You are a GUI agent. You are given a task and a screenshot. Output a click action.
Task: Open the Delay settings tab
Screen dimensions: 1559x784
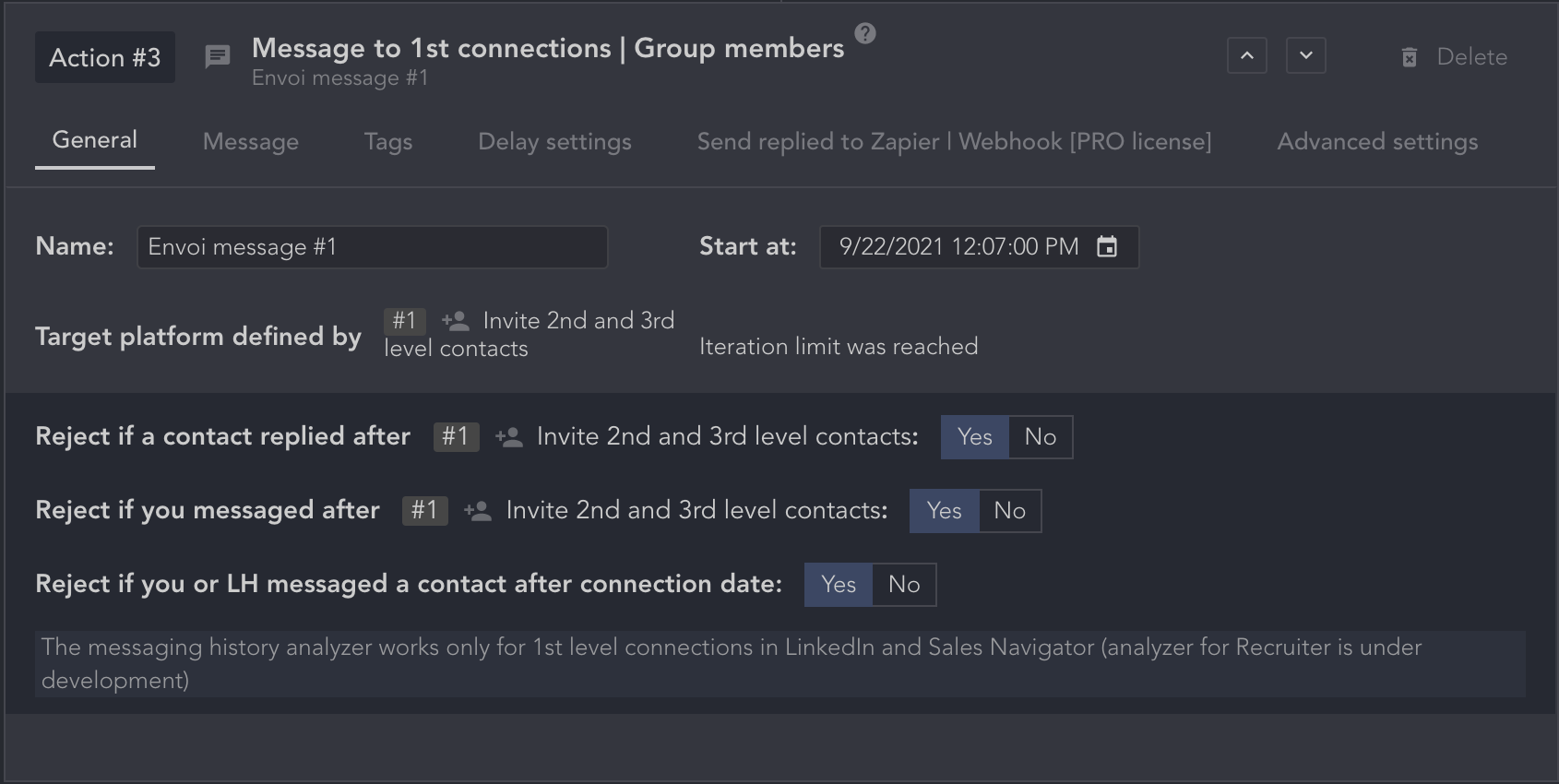(x=554, y=141)
